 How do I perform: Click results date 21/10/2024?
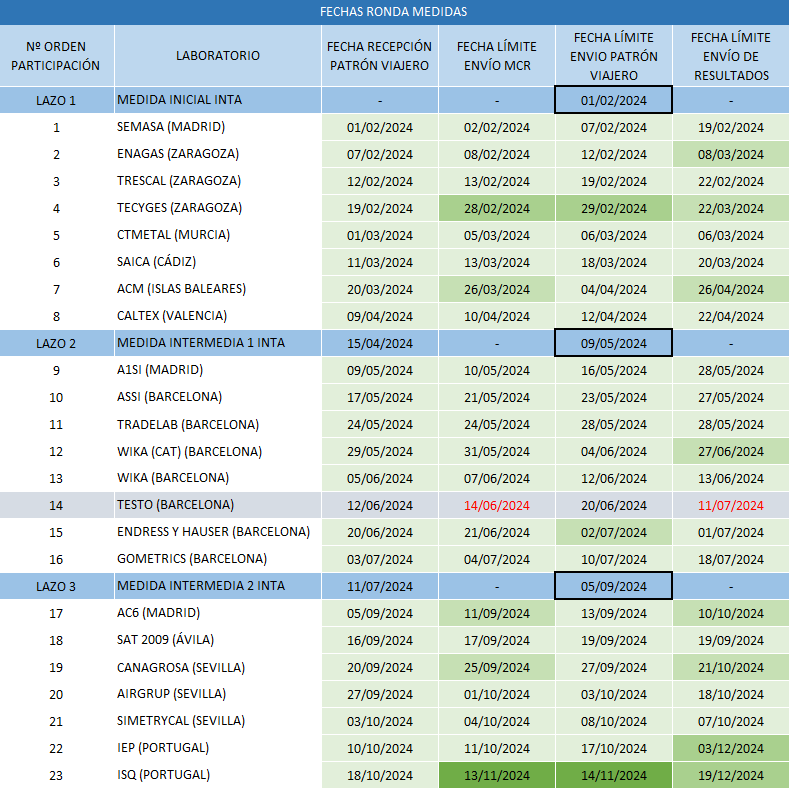point(731,667)
